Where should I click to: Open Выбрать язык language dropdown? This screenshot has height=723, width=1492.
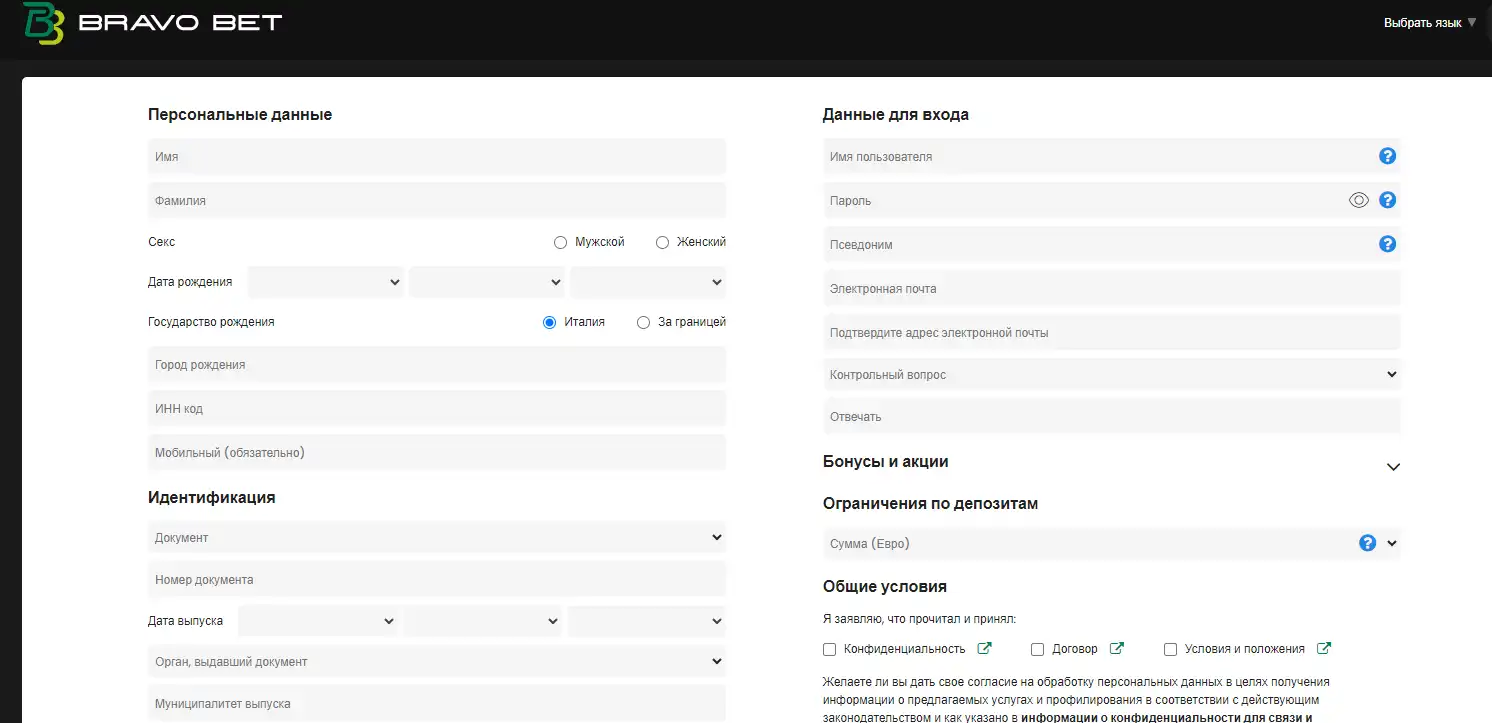(x=1430, y=22)
